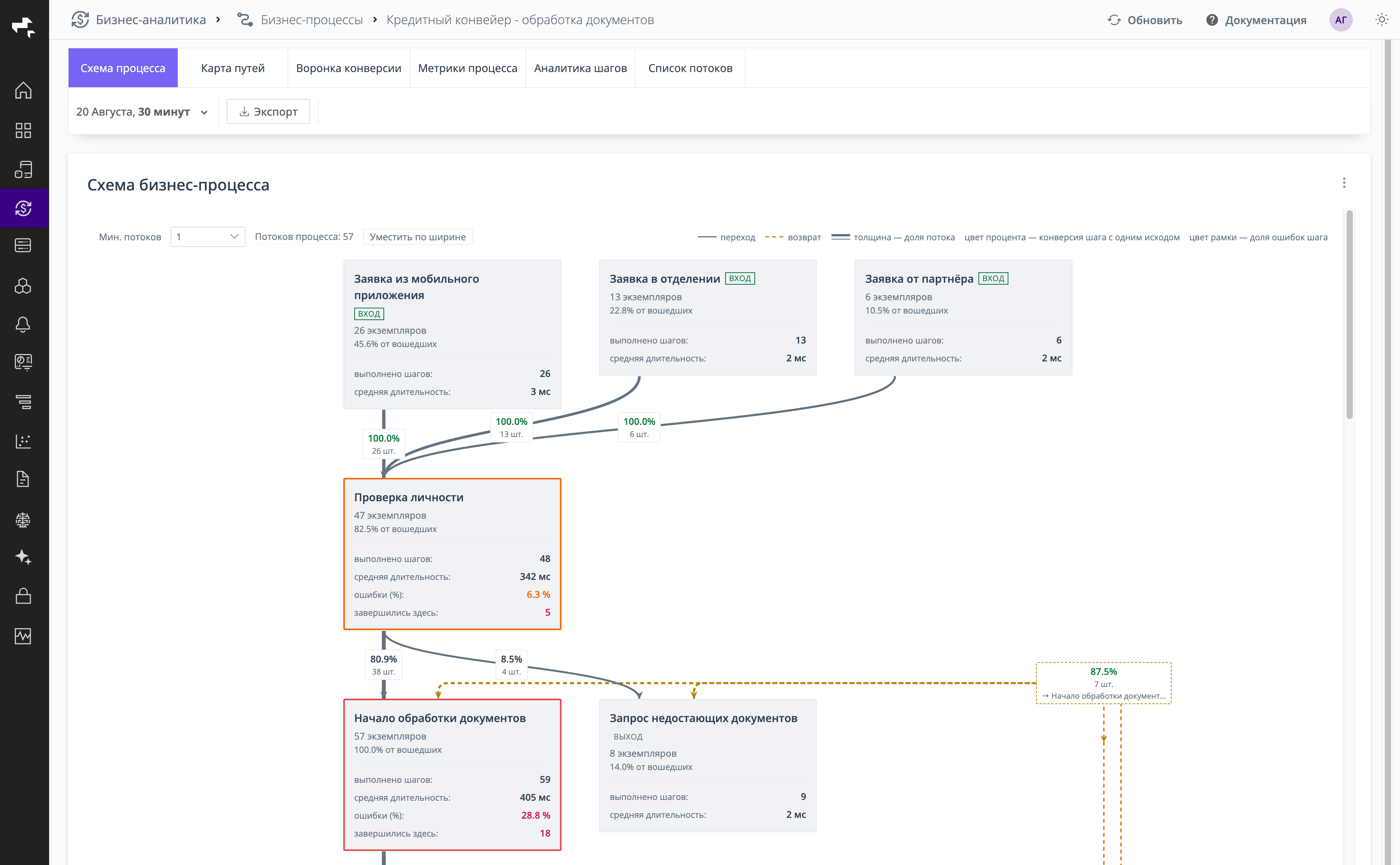Click the Обновить link text
This screenshot has width=1400, height=865.
[1155, 20]
